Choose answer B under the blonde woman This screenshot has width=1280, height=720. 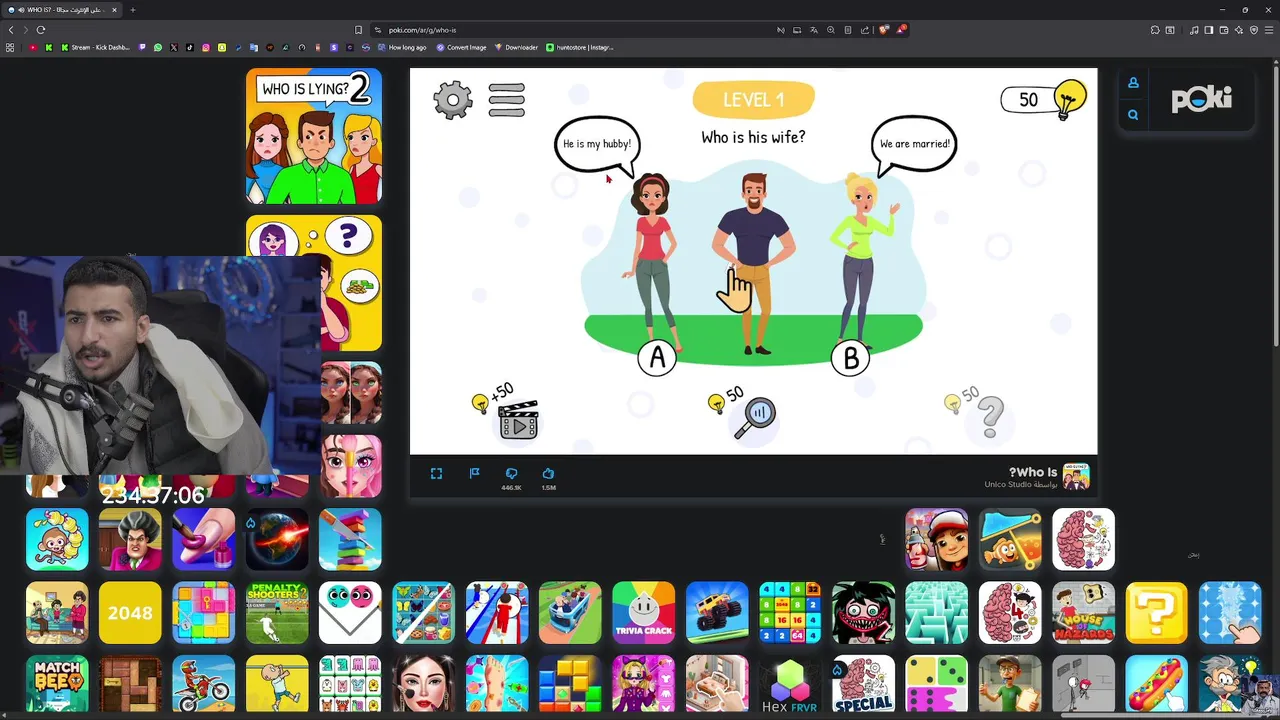tap(851, 358)
